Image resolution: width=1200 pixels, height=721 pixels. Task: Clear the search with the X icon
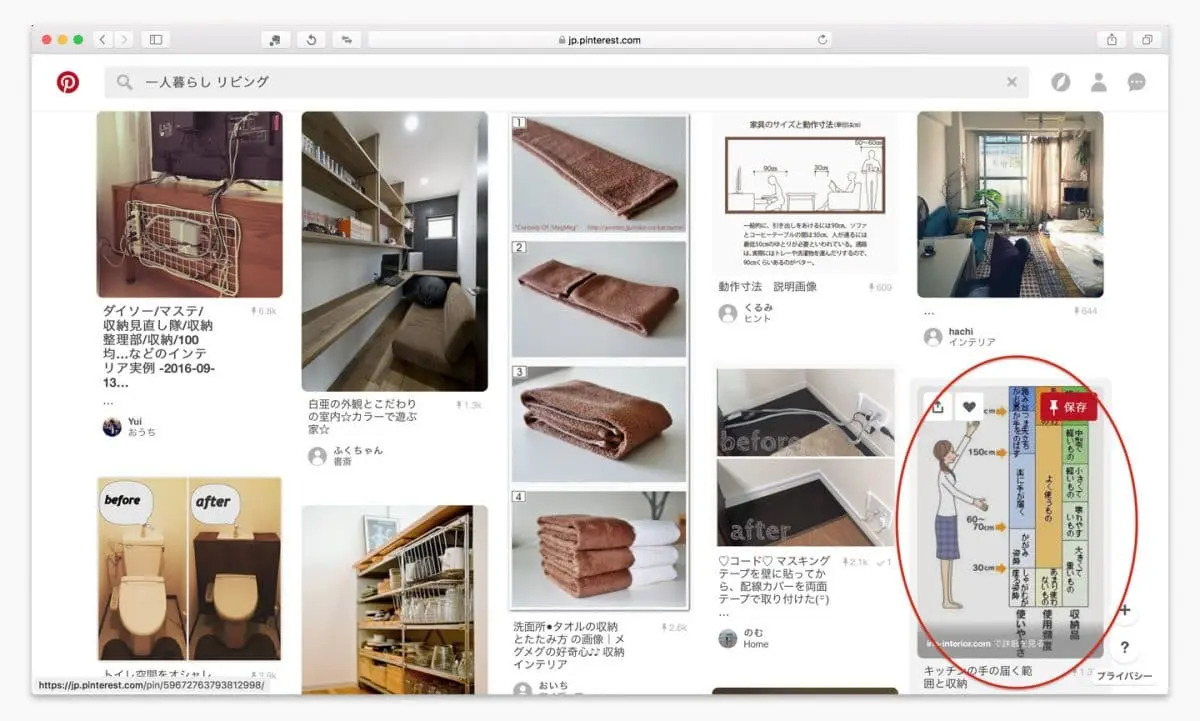[x=1012, y=82]
